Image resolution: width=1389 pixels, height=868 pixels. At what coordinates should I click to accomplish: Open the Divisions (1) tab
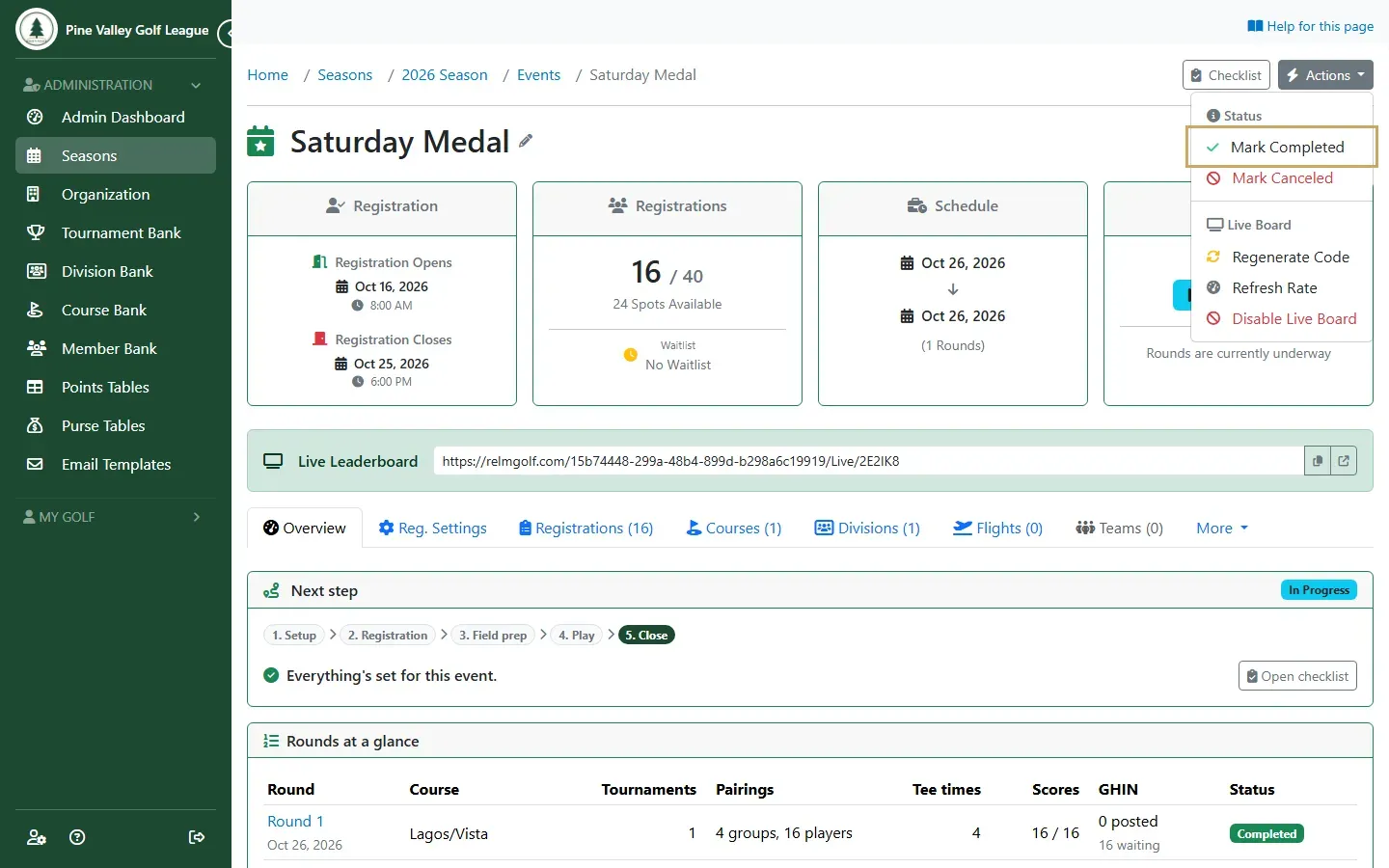point(867,529)
